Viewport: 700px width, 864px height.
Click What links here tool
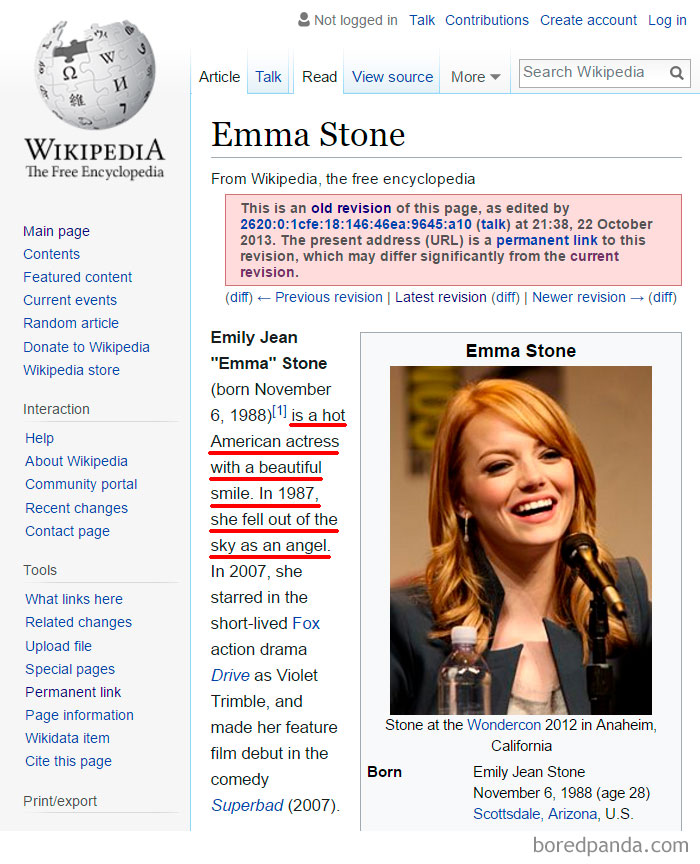[x=74, y=599]
